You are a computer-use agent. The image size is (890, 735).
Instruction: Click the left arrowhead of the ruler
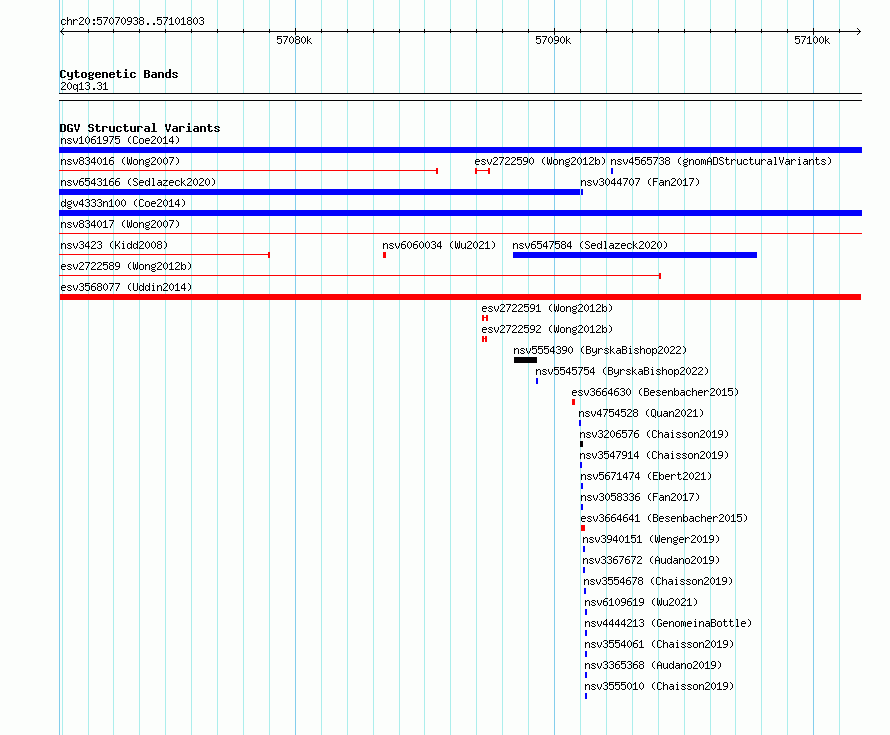click(62, 32)
